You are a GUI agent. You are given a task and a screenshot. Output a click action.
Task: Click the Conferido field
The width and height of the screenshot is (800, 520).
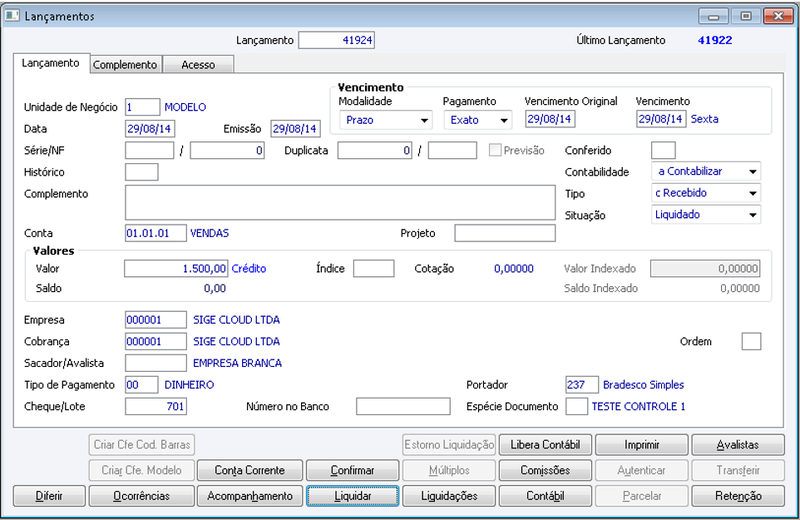click(663, 151)
